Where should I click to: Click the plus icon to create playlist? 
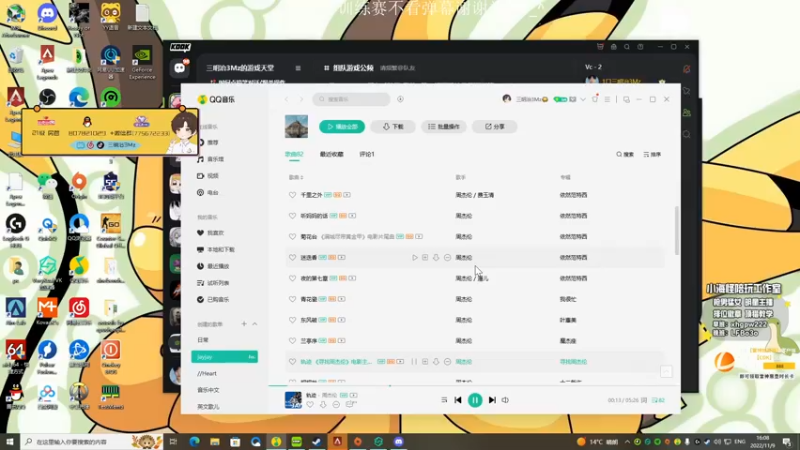point(244,324)
